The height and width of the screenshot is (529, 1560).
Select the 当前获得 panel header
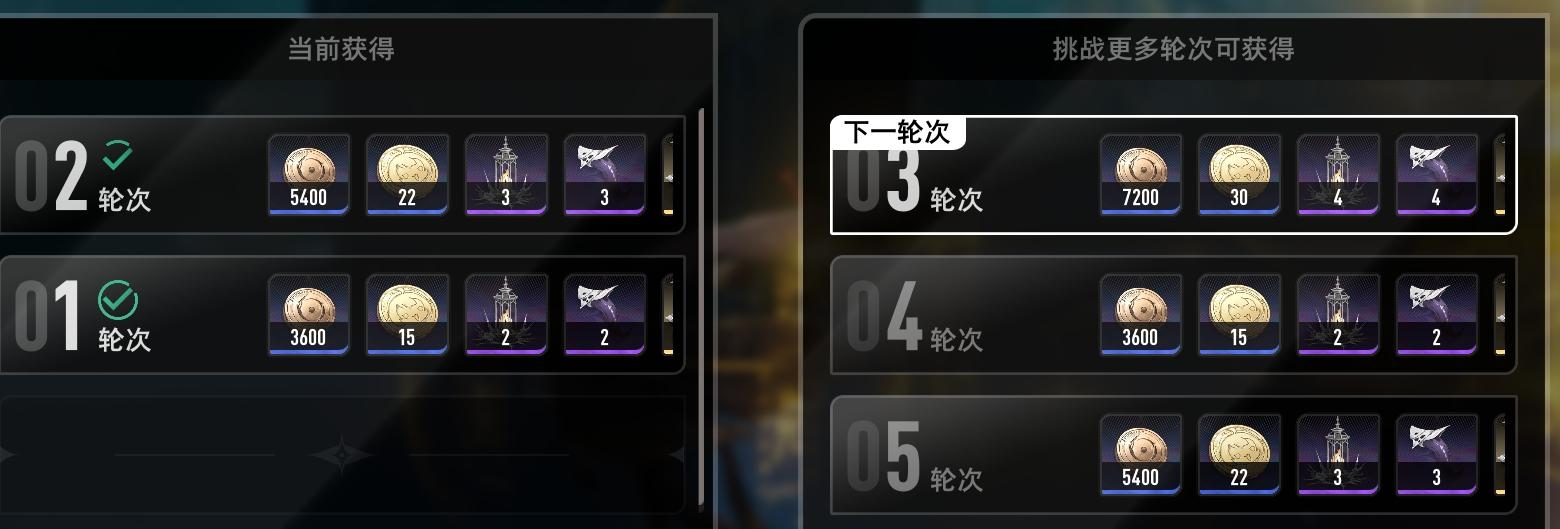click(x=341, y=49)
